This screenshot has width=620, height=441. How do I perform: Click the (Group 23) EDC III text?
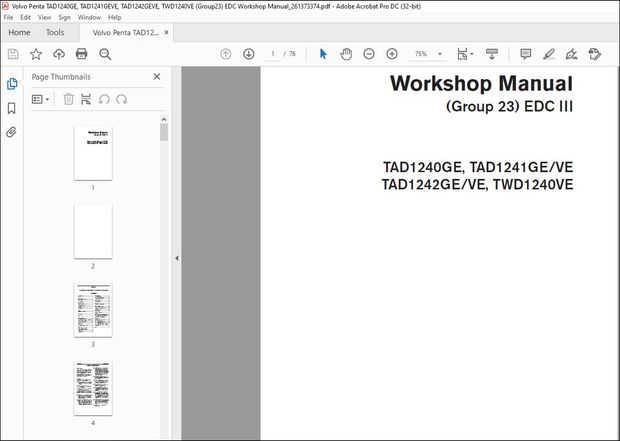(509, 106)
